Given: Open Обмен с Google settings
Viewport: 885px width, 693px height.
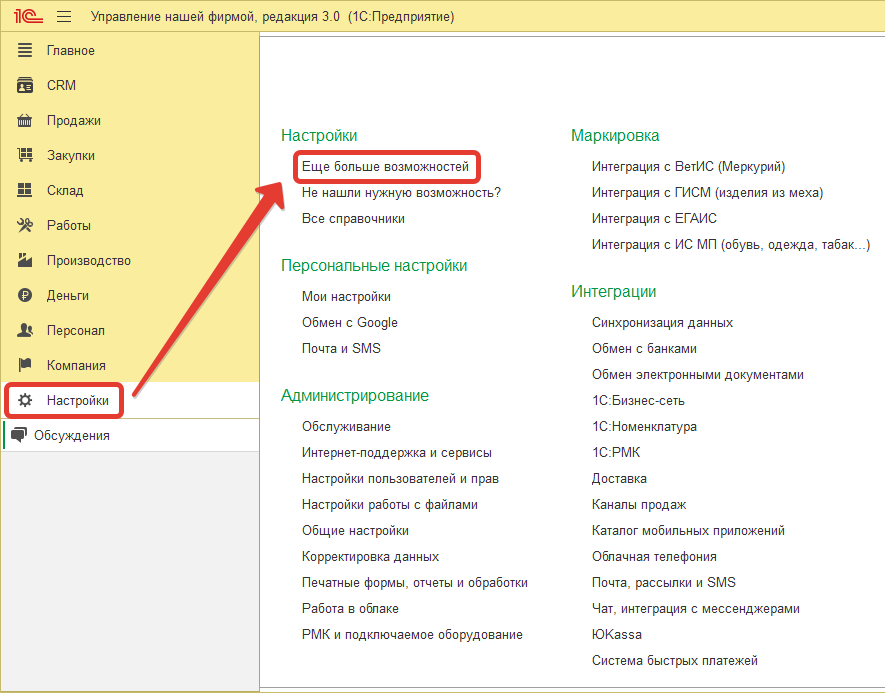Looking at the screenshot, I should (x=349, y=322).
